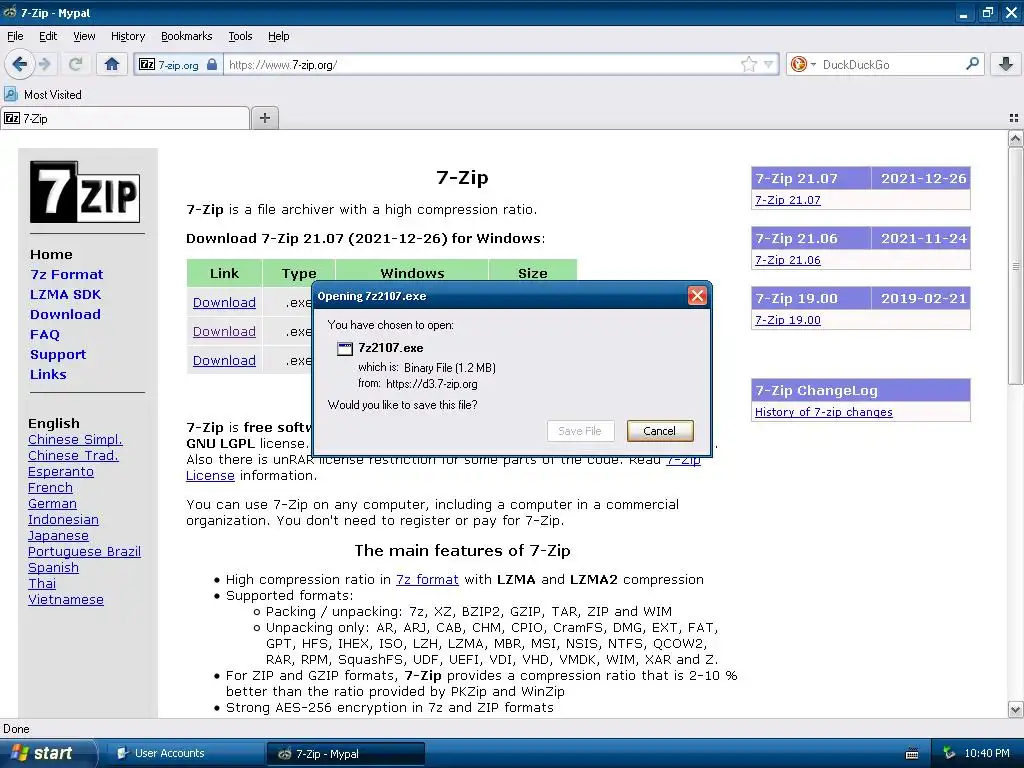Open the LZMA SDK sidebar link
This screenshot has height=768, width=1024.
(65, 295)
